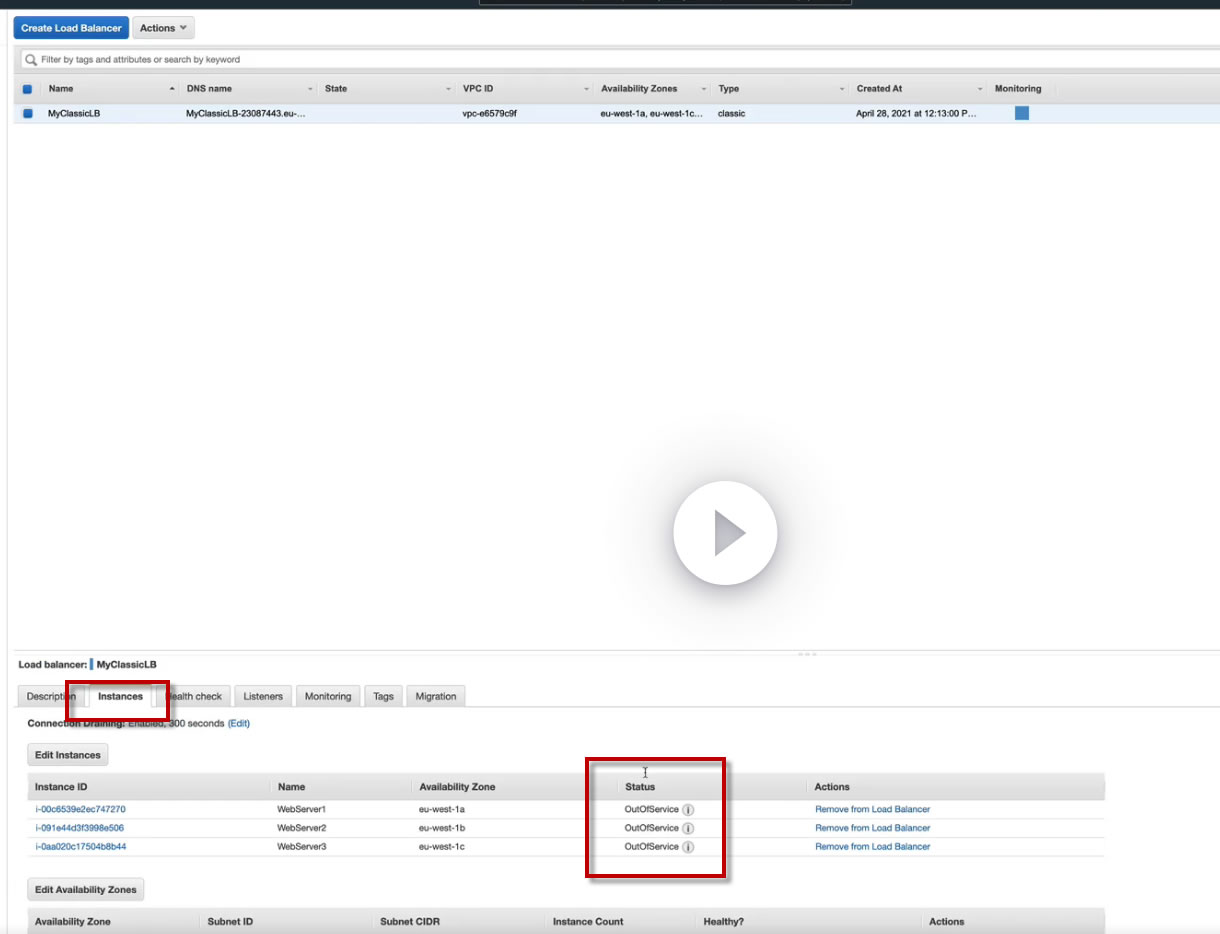Expand the Type column dropdown arrow

(843, 89)
